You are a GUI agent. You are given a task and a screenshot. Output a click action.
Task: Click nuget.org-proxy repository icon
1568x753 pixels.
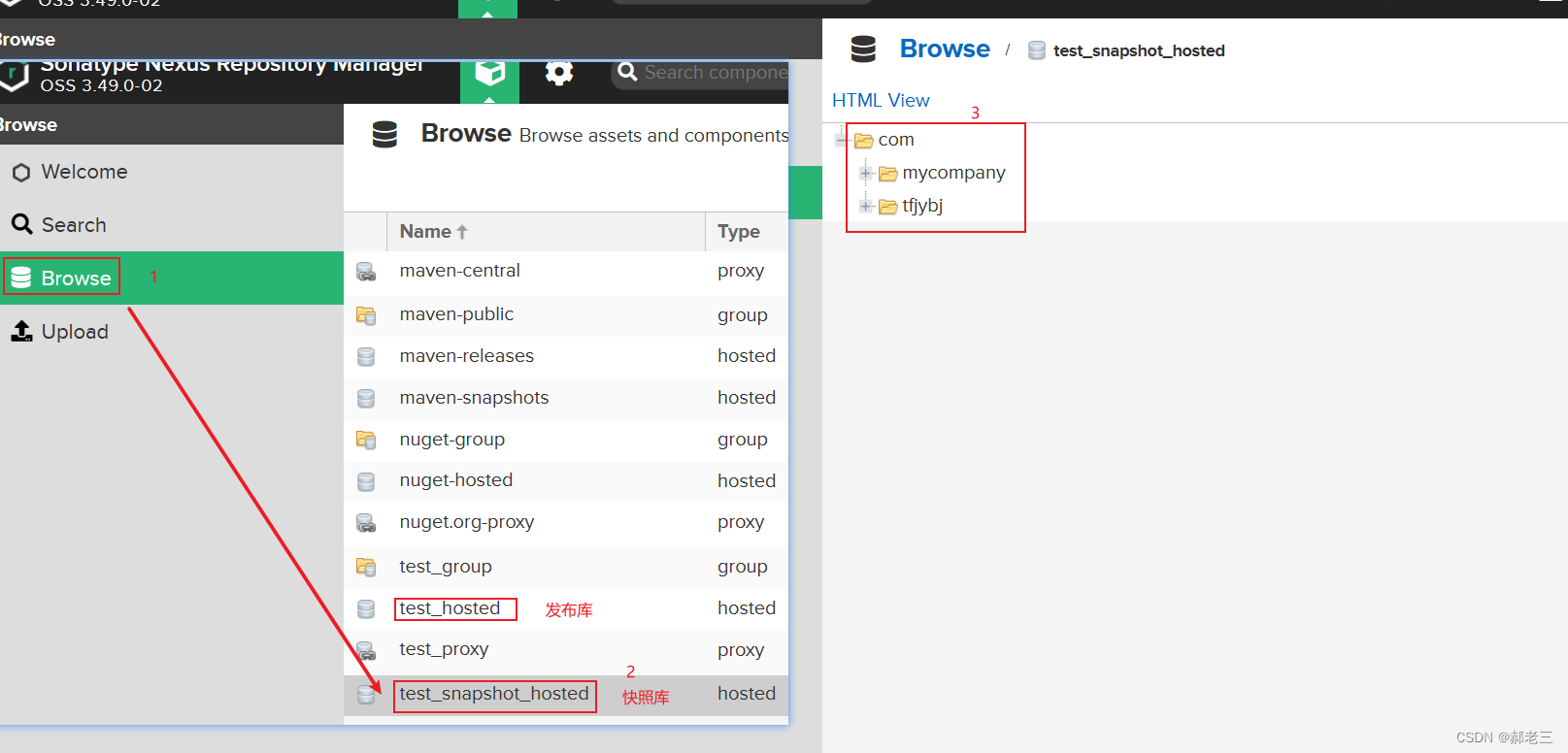pos(366,524)
